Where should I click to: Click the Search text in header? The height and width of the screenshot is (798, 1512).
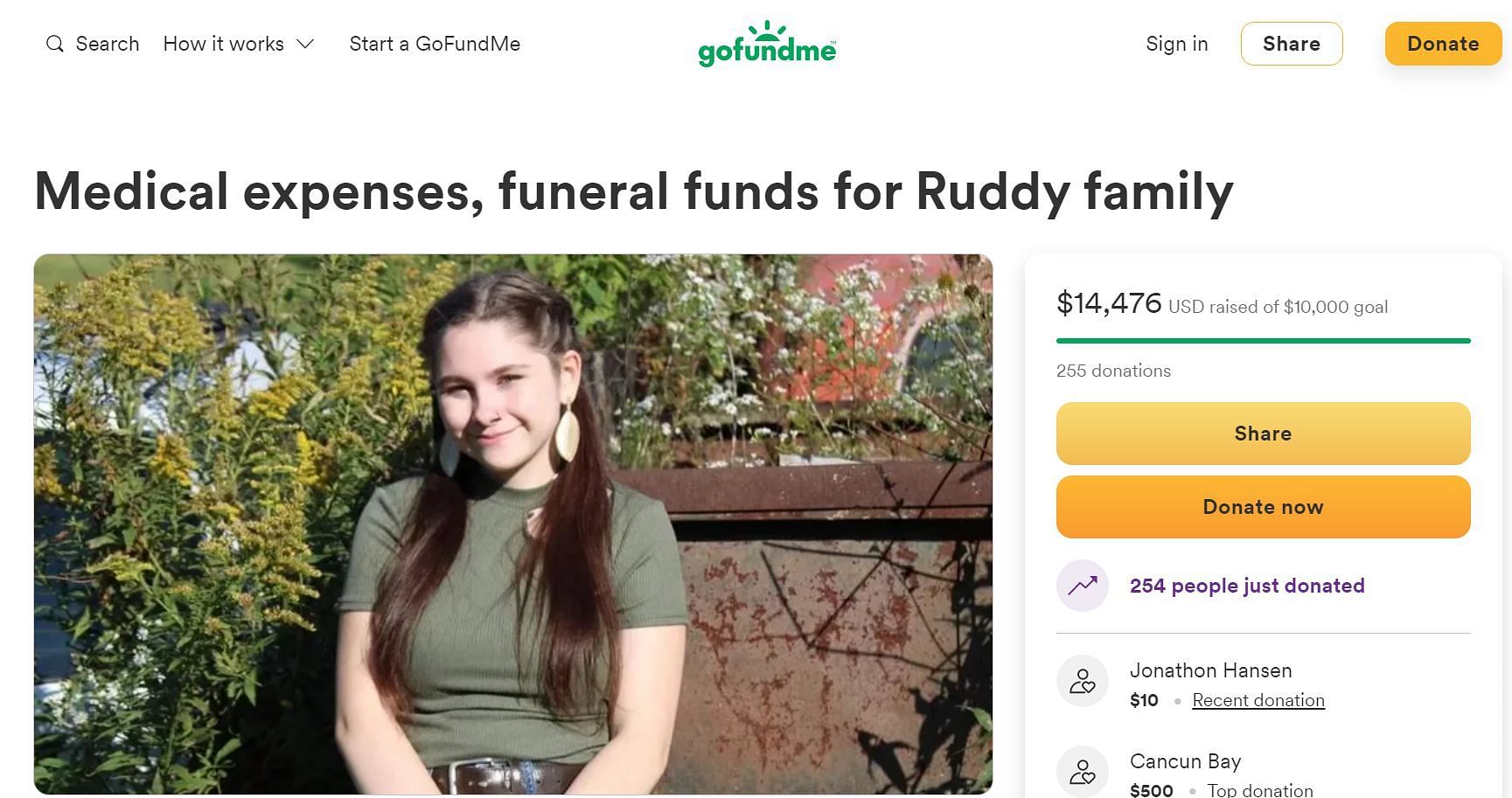[x=108, y=44]
